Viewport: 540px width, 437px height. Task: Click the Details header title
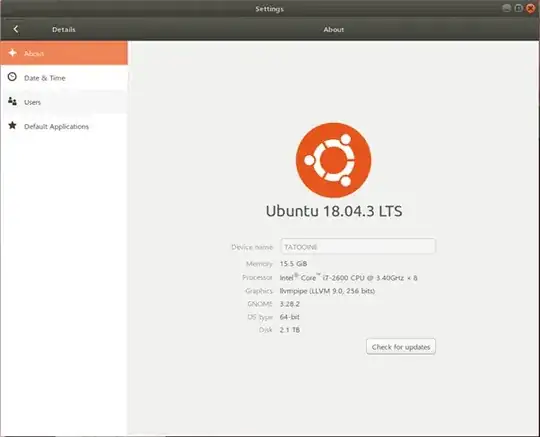click(64, 30)
